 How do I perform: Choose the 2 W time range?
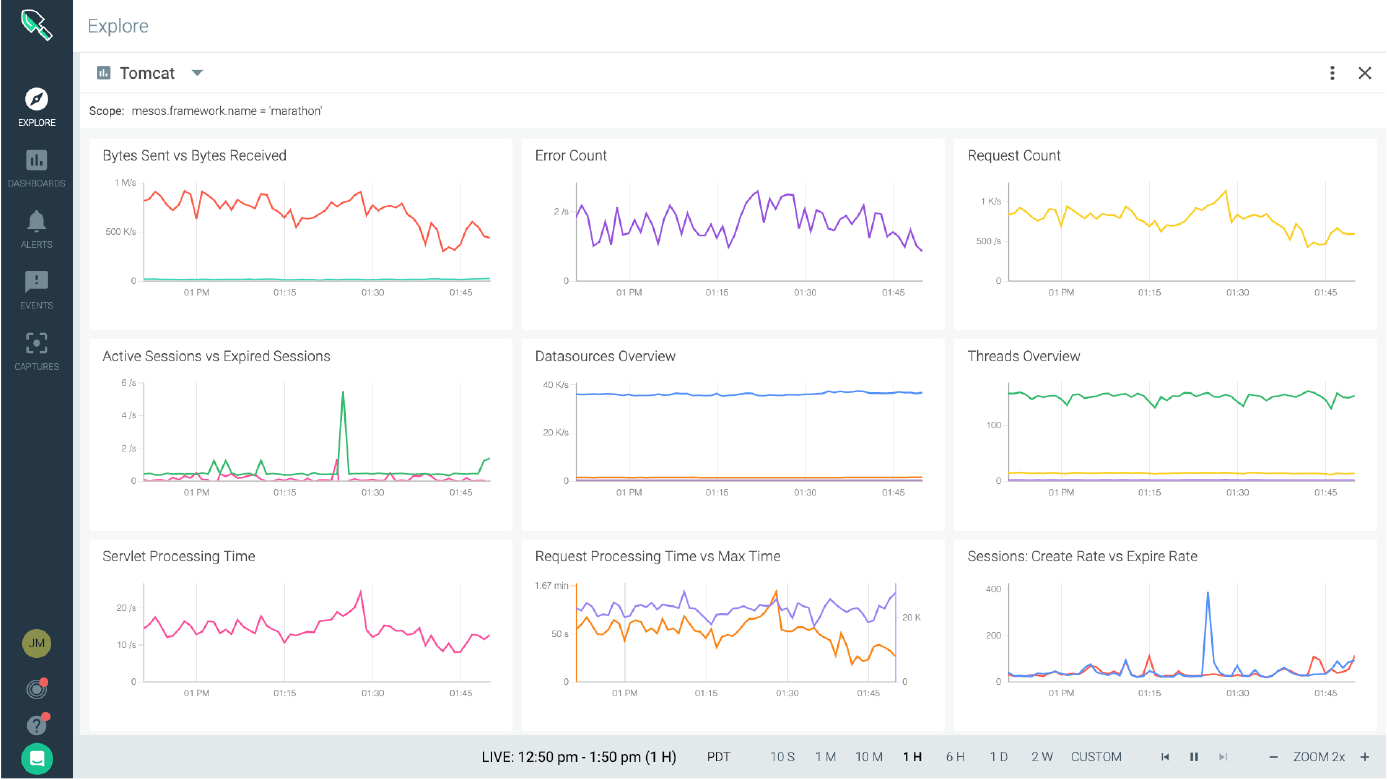point(1041,757)
